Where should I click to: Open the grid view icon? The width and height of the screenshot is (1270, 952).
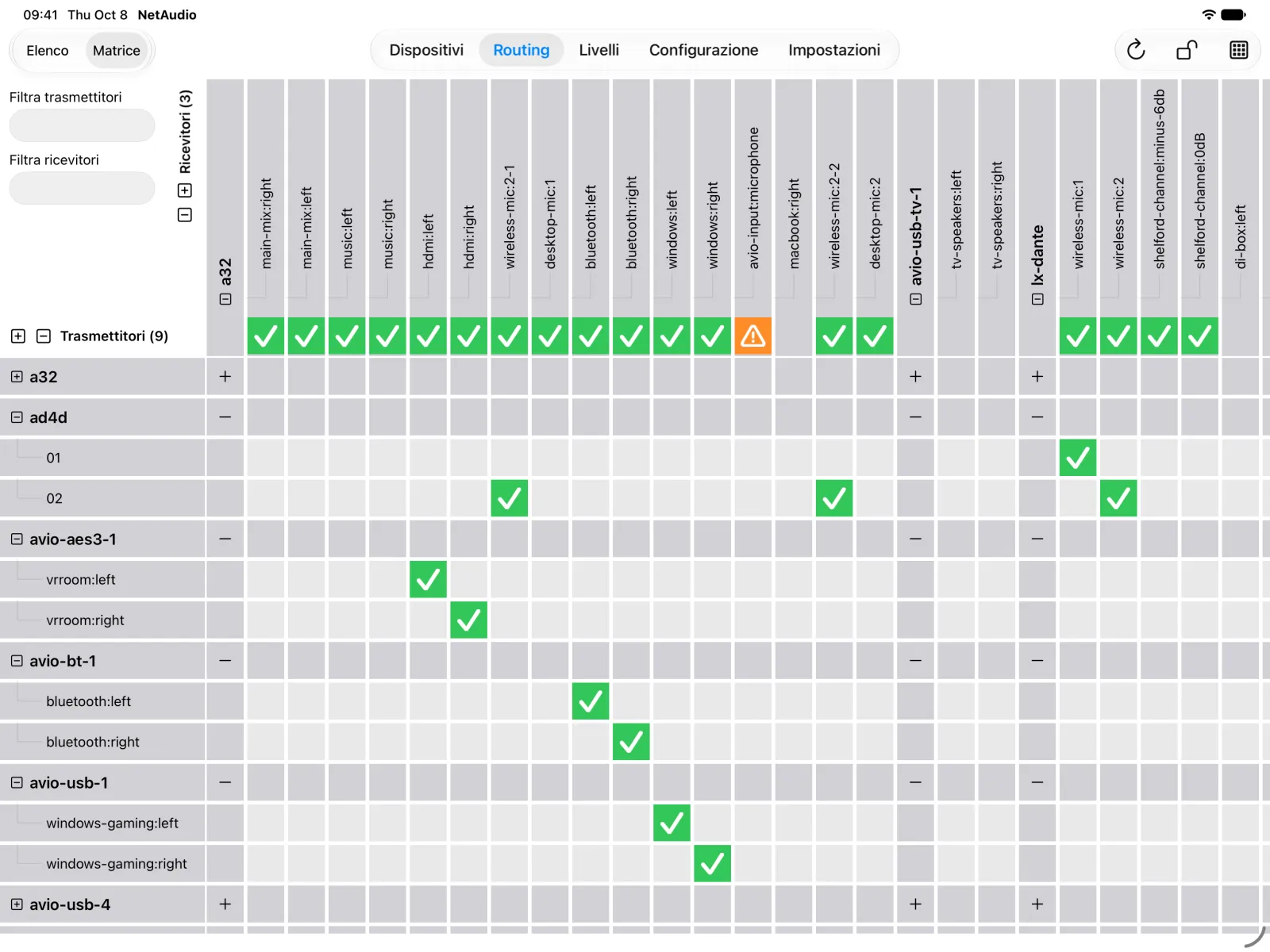(1238, 50)
